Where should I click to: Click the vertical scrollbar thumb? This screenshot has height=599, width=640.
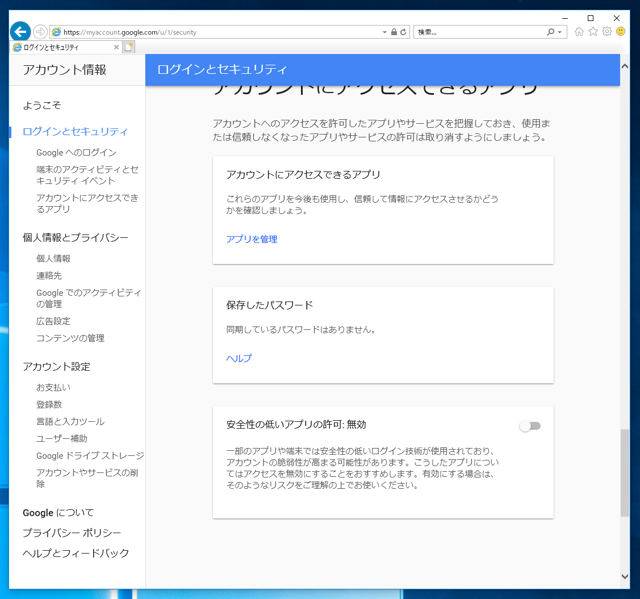click(624, 473)
